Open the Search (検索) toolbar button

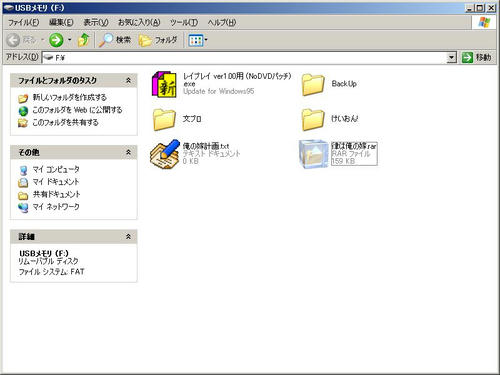click(115, 40)
